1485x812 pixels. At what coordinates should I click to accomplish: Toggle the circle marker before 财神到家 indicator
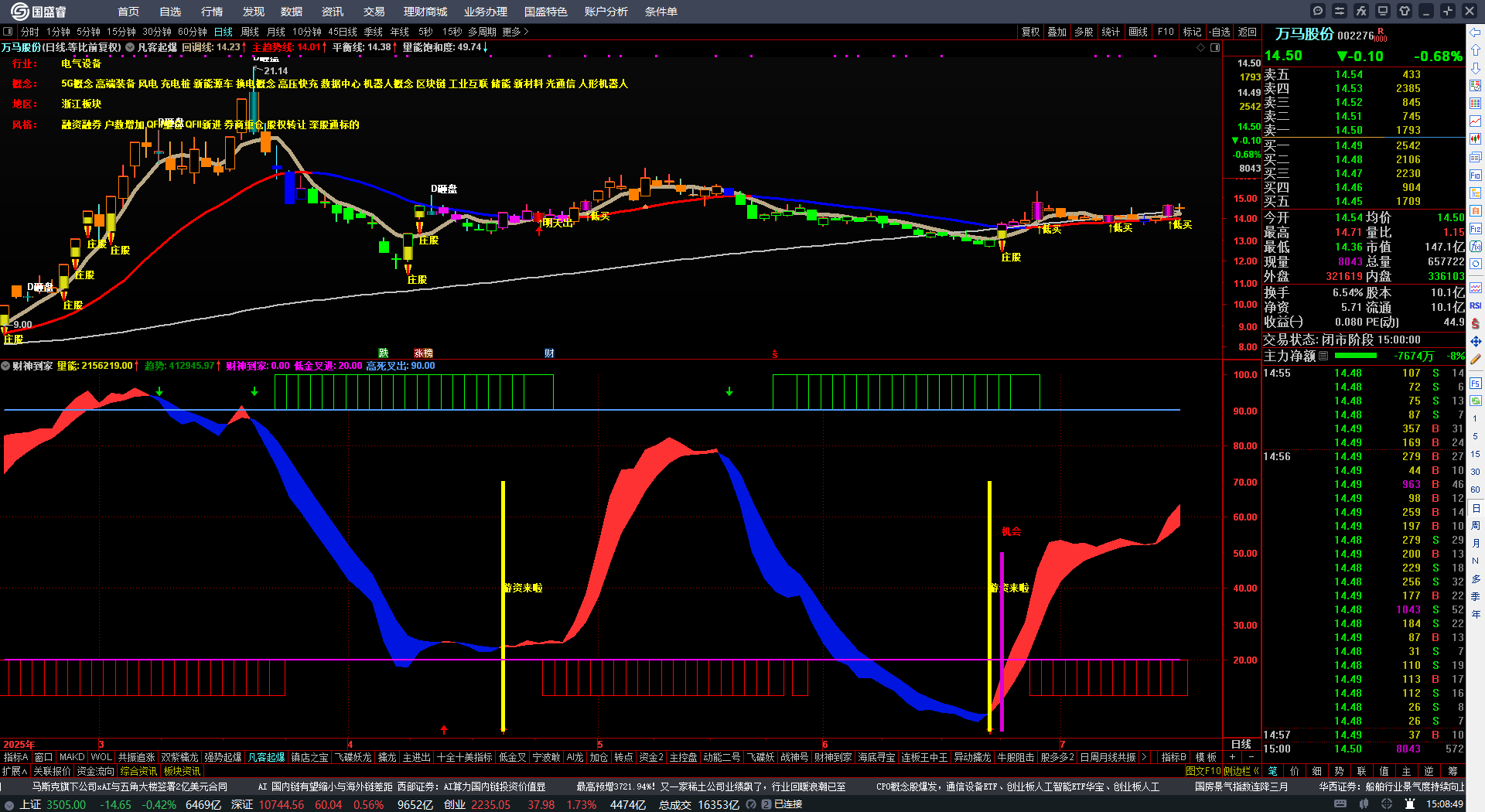[x=5, y=366]
